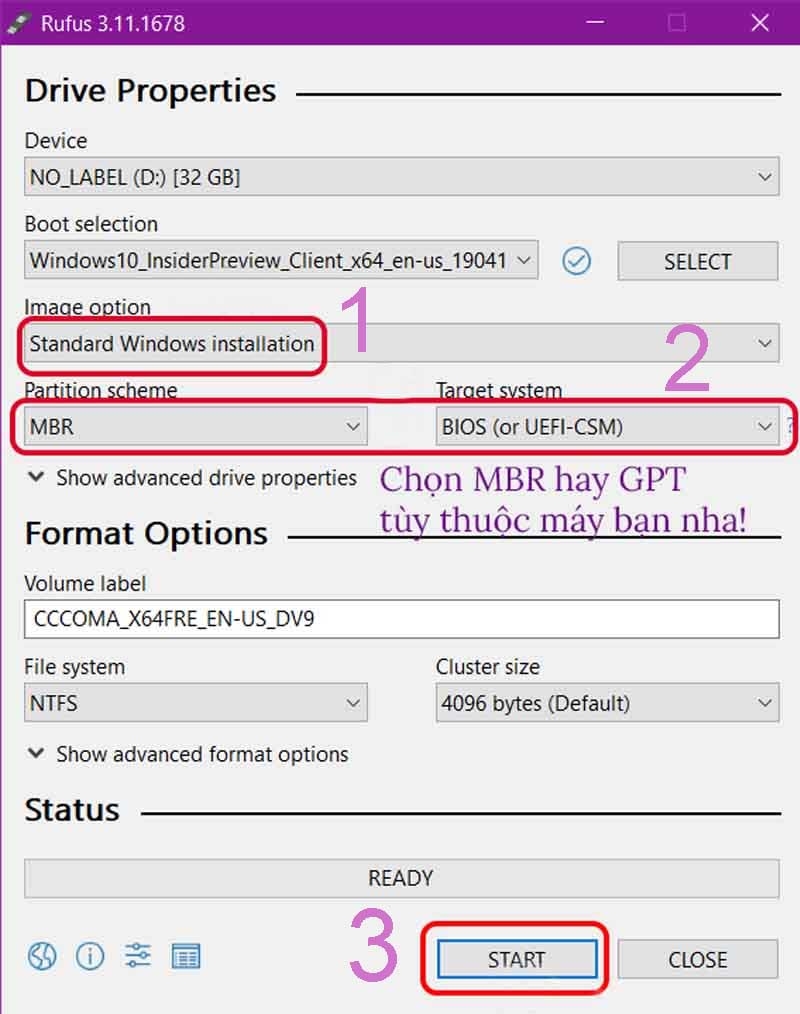The width and height of the screenshot is (800, 1014).
Task: Click the Volume label input field
Action: pyautogui.click(x=402, y=619)
